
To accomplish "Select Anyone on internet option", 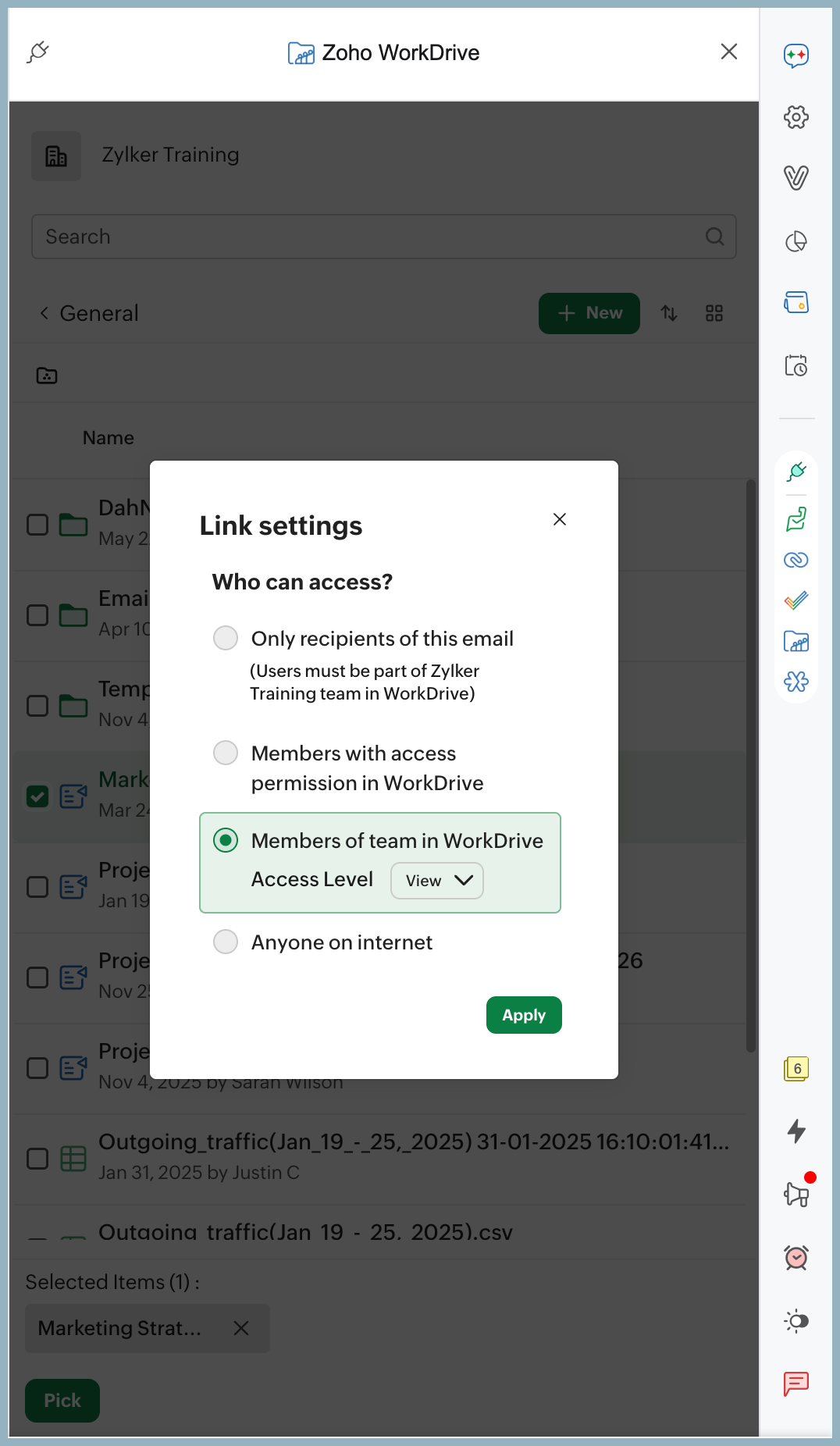I will click(226, 942).
